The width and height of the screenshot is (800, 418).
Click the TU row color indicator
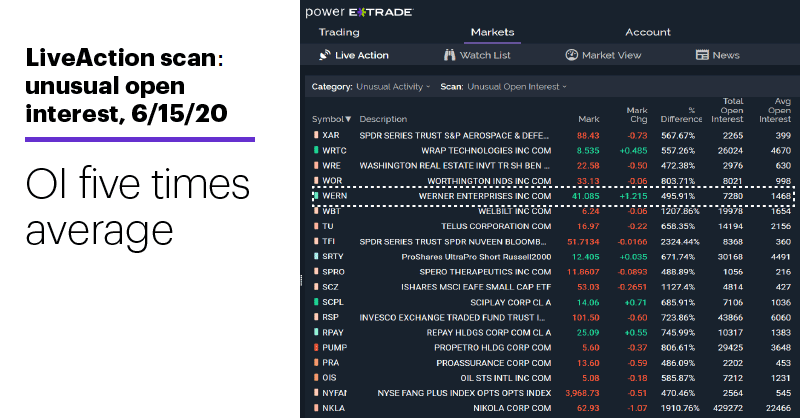(x=316, y=226)
